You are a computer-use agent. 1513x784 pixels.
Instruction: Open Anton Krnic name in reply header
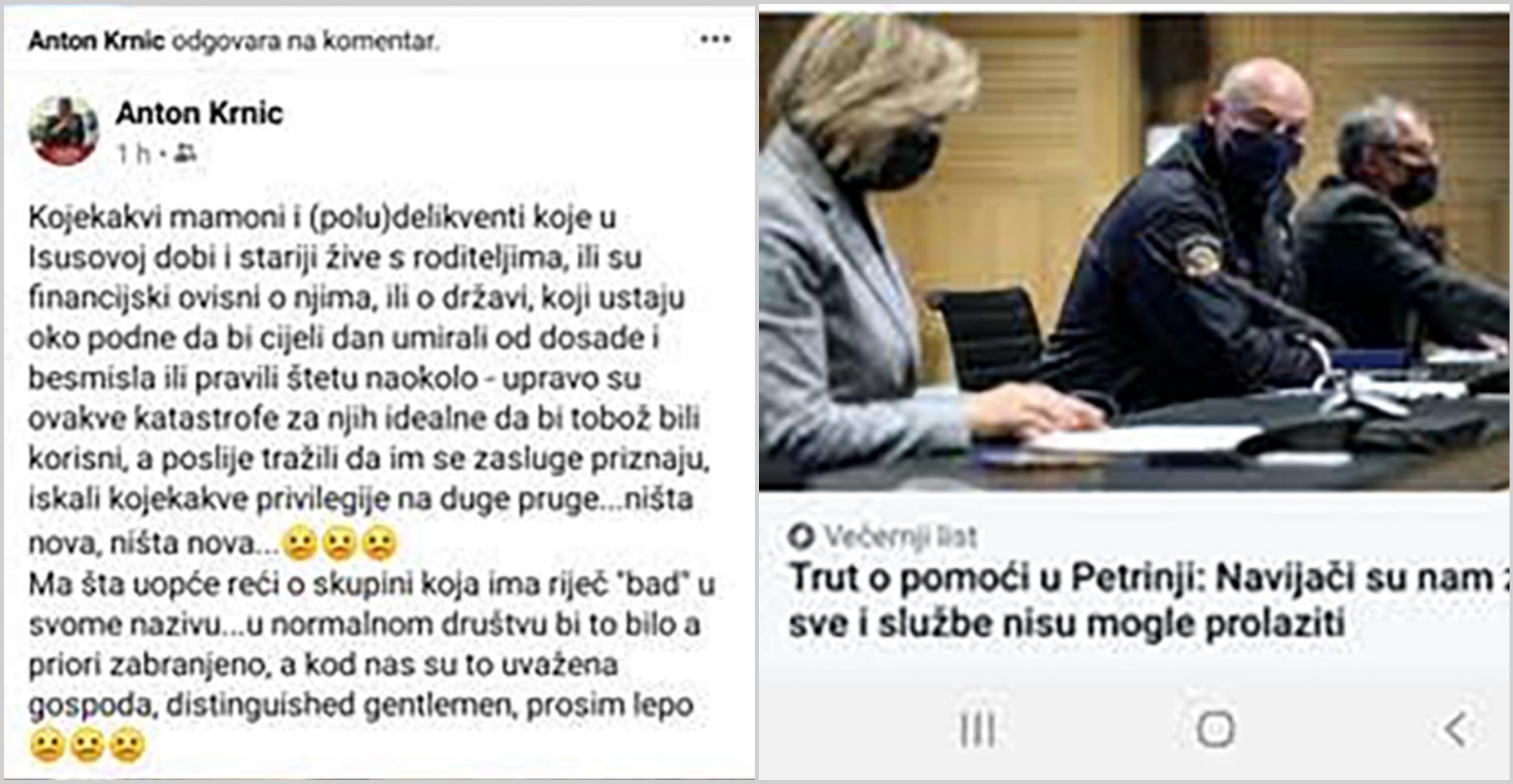(97, 41)
